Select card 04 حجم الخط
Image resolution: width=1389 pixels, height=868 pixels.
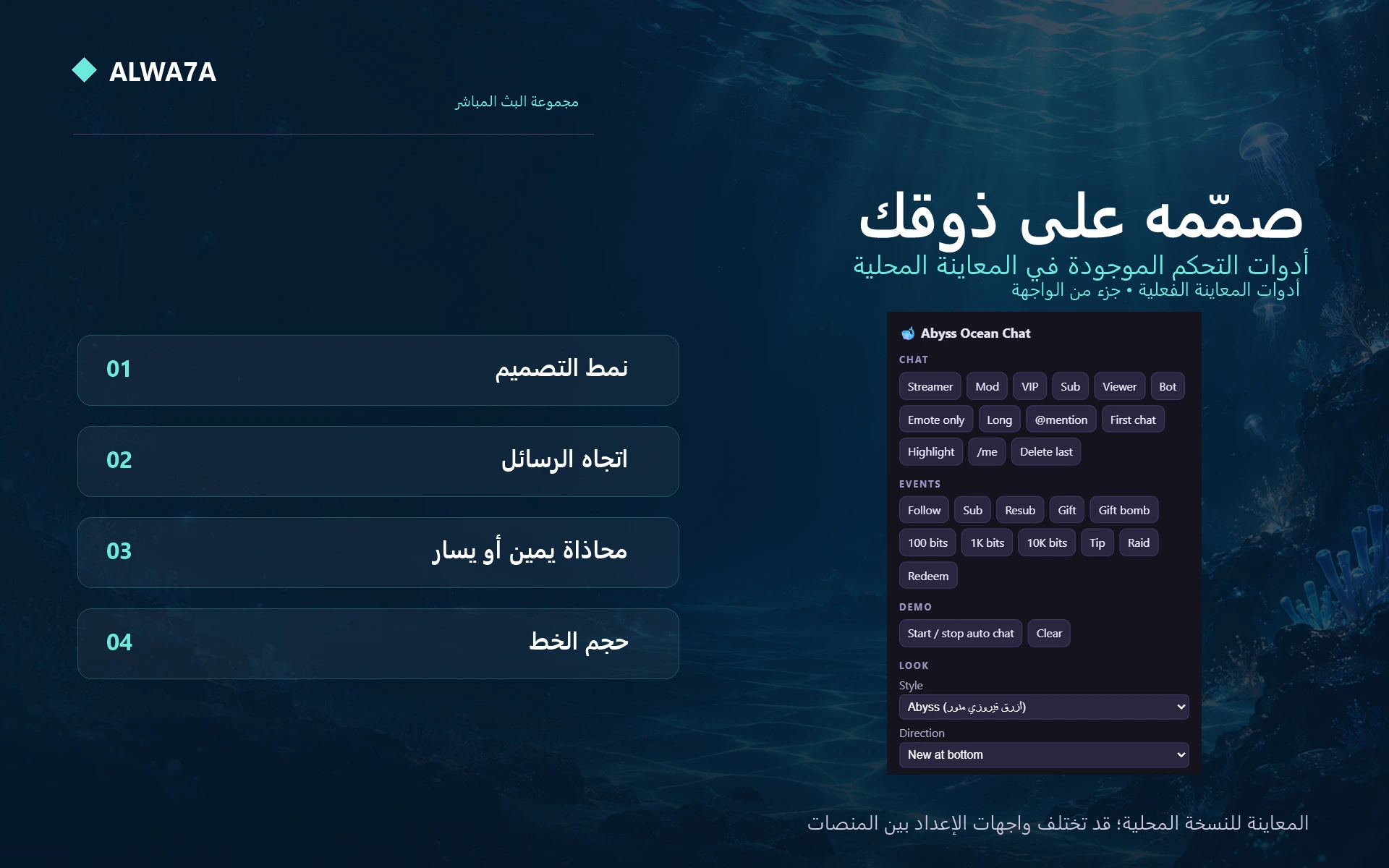(378, 643)
